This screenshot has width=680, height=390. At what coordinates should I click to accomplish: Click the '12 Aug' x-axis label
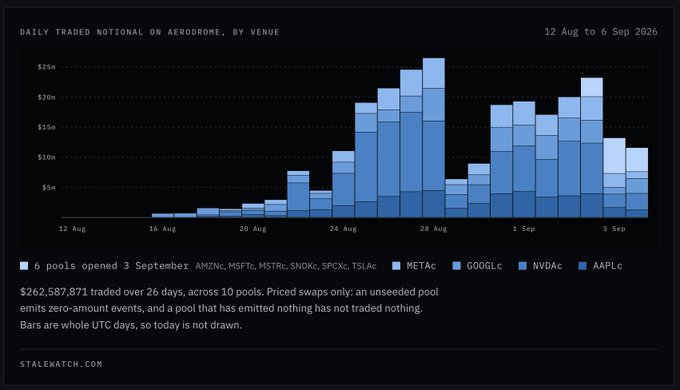[72, 229]
